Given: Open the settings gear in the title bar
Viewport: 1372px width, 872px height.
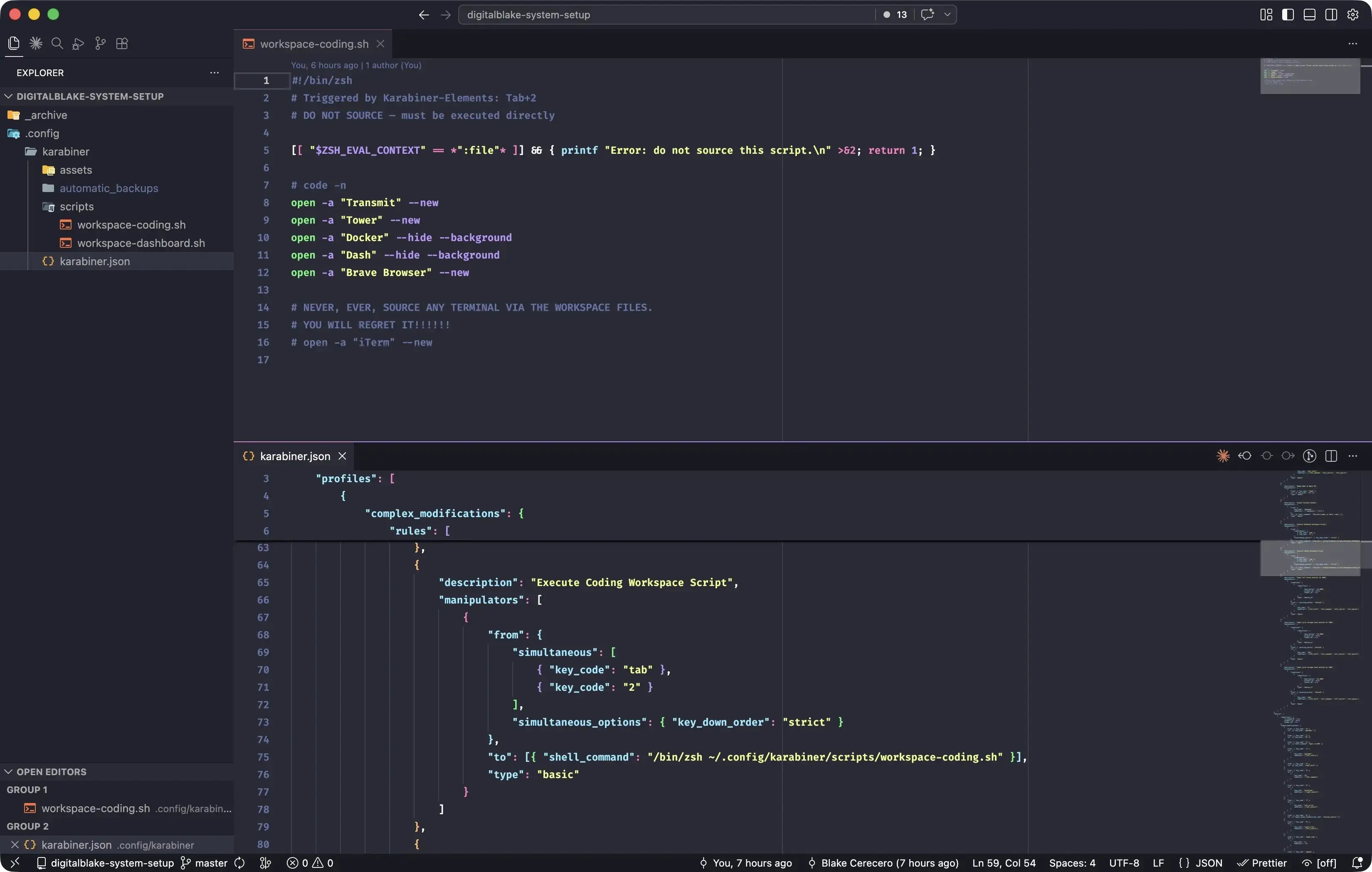Looking at the screenshot, I should 1352,15.
